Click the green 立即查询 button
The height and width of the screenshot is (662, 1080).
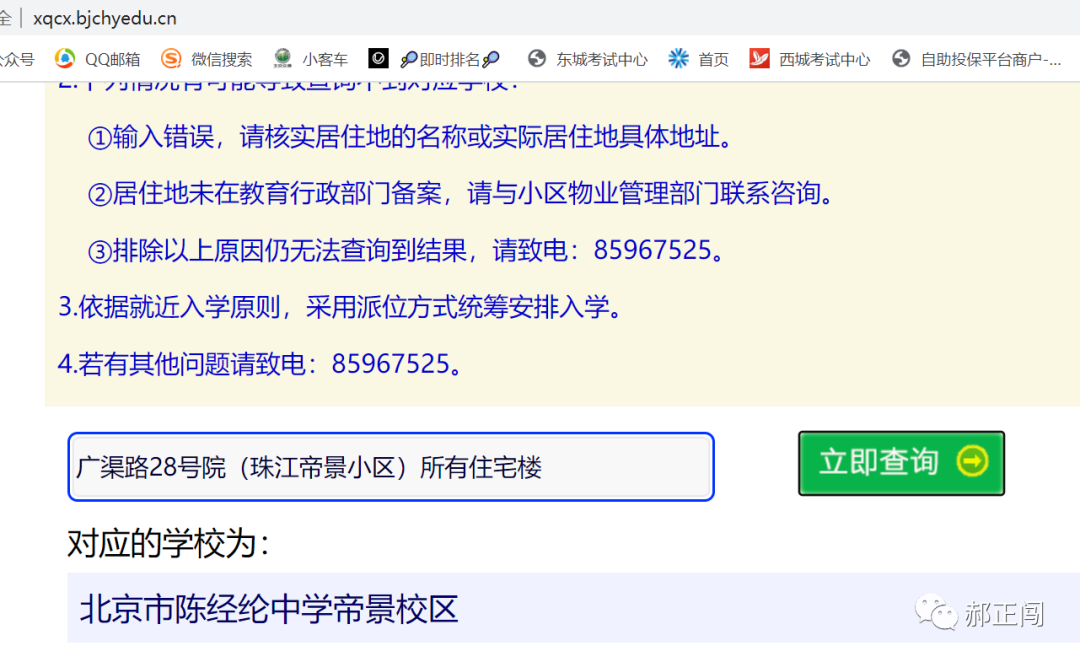pos(901,463)
